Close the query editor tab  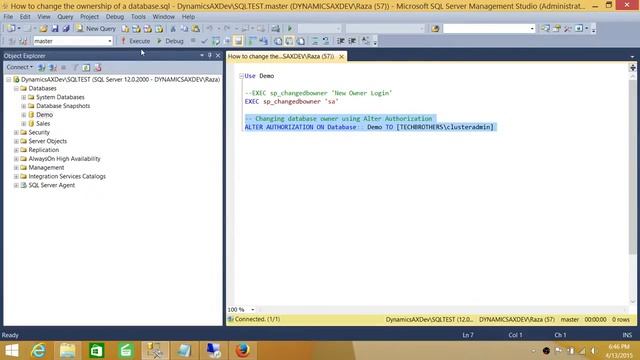pyautogui.click(x=342, y=56)
